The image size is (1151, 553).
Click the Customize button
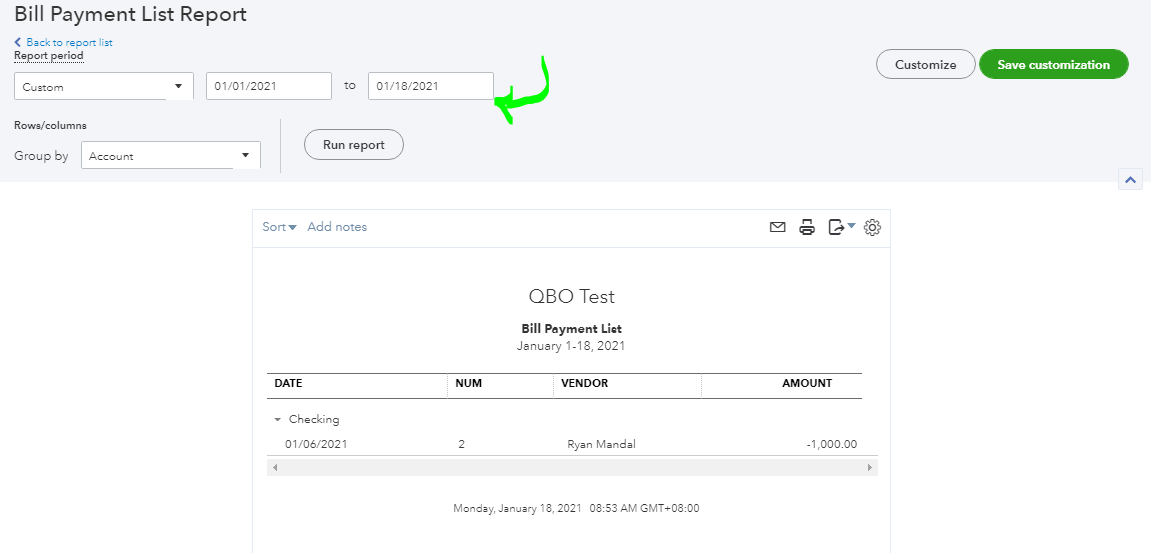925,65
